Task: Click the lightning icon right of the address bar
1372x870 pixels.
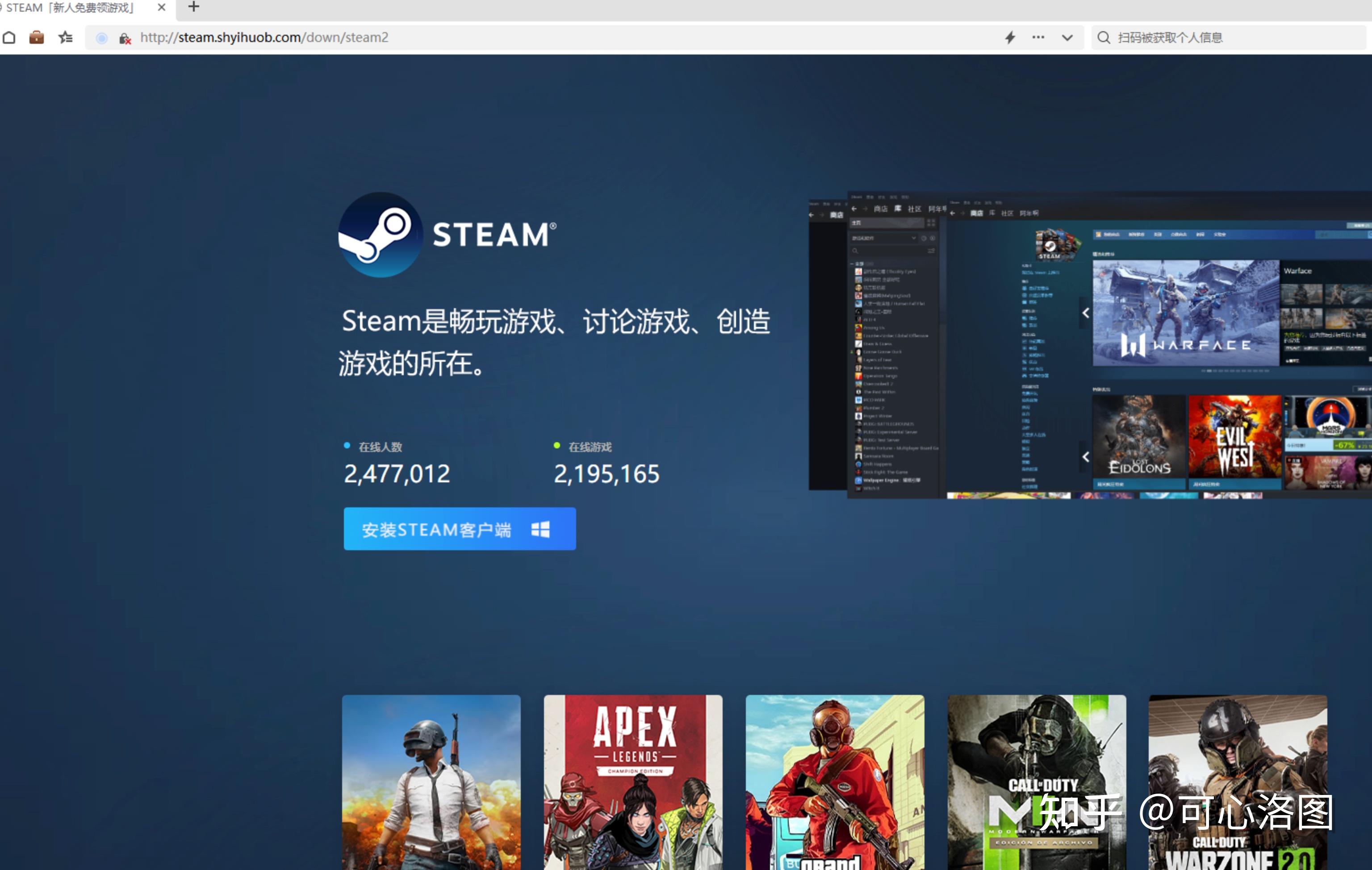Action: click(1009, 38)
